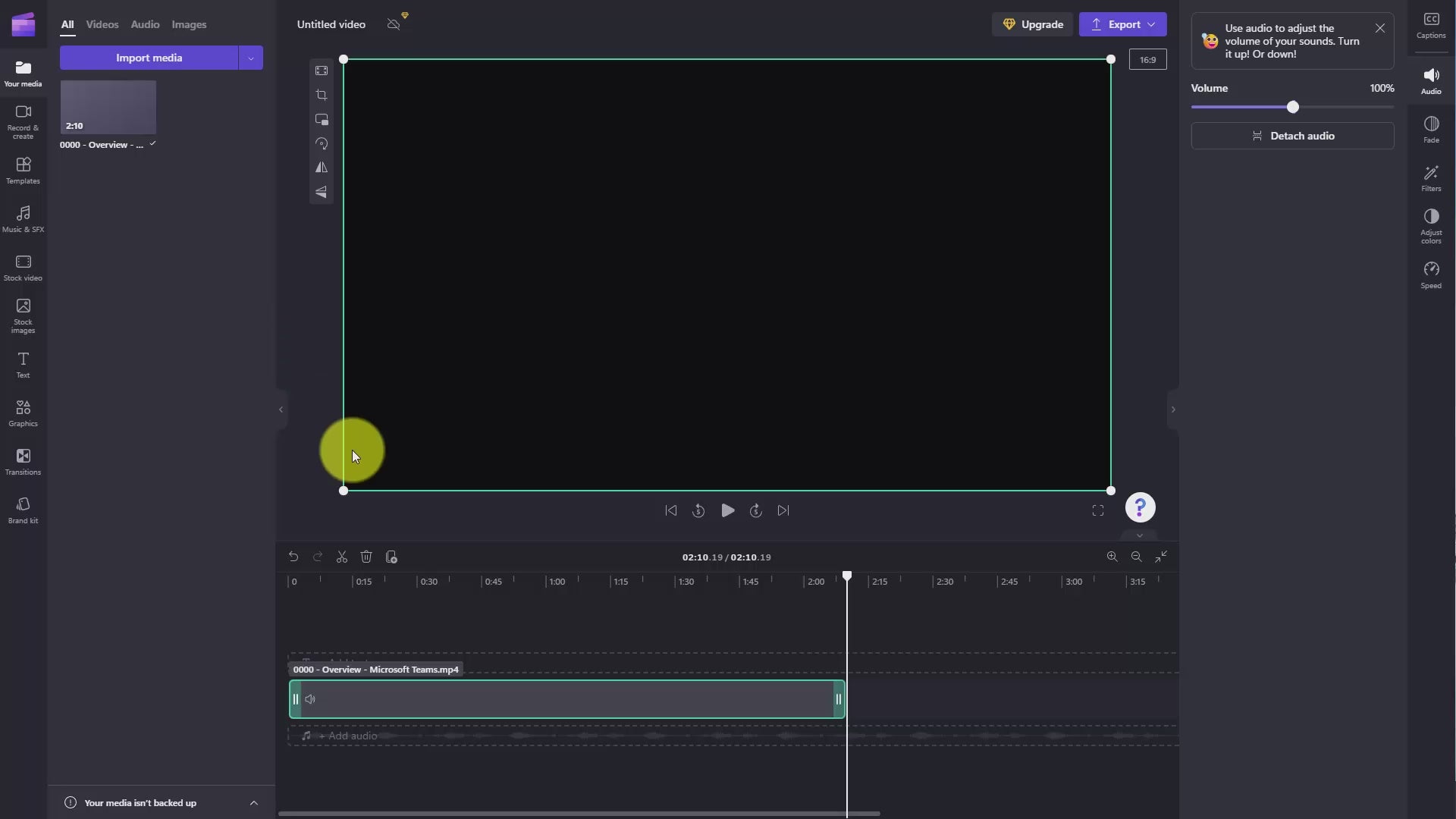The image size is (1456, 819).
Task: Click the Upgrade button
Action: click(x=1033, y=24)
